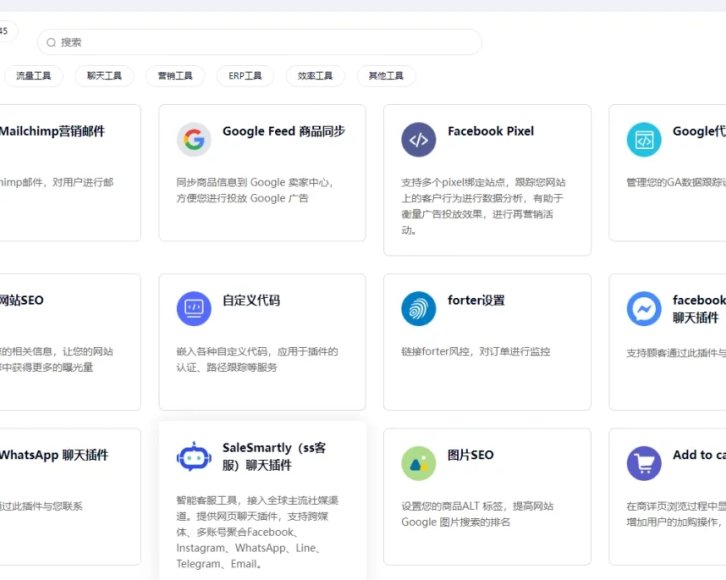The image size is (726, 580).
Task: Filter by 聊天工具 category
Action: pyautogui.click(x=104, y=76)
